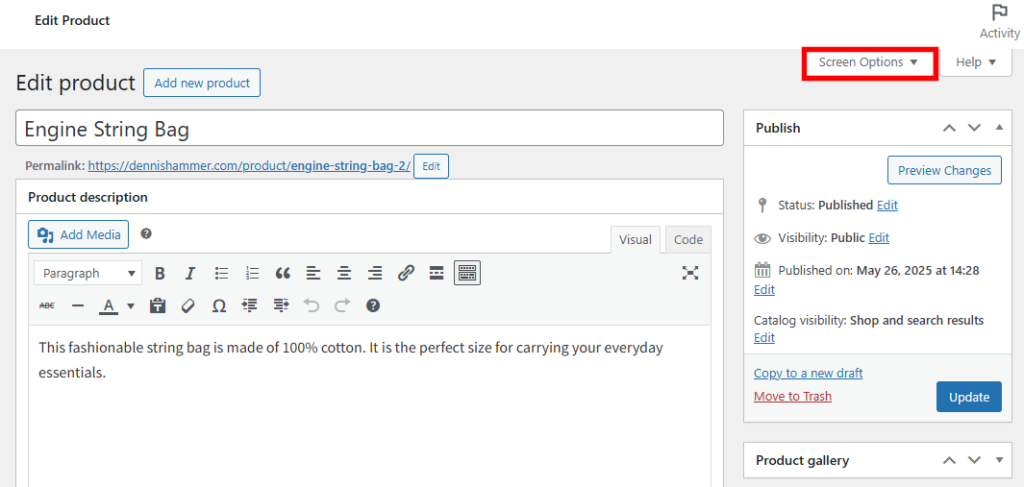Insert a blockquote
The image size is (1024, 487).
(x=283, y=273)
